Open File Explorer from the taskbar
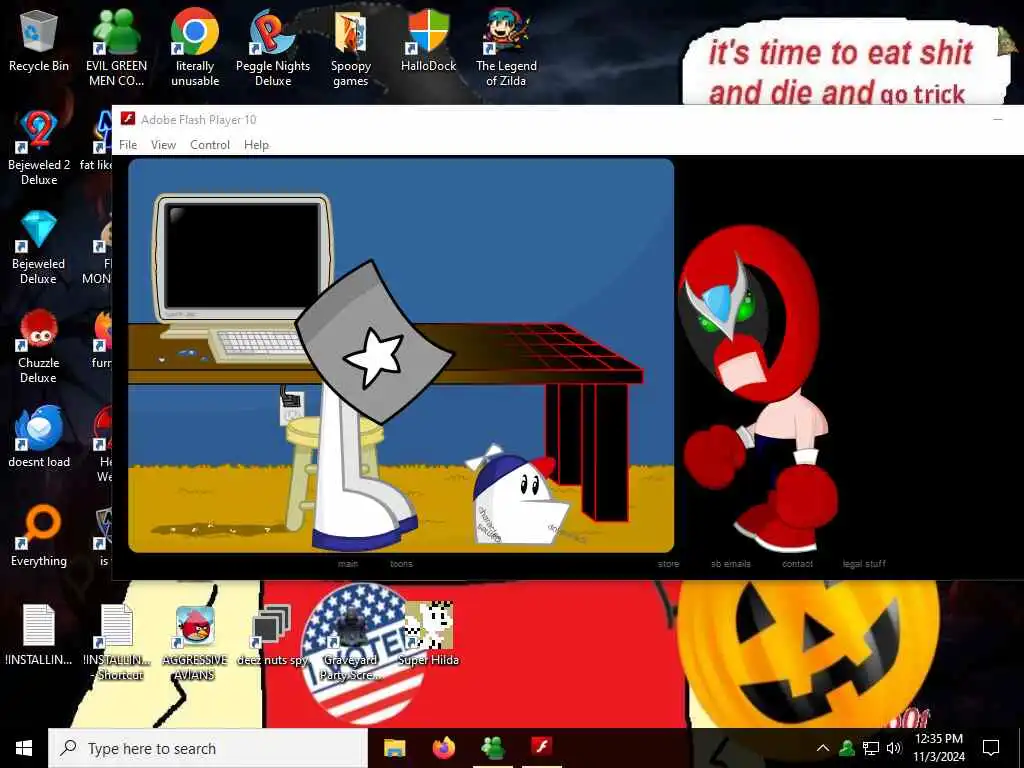The width and height of the screenshot is (1024, 768). point(394,748)
